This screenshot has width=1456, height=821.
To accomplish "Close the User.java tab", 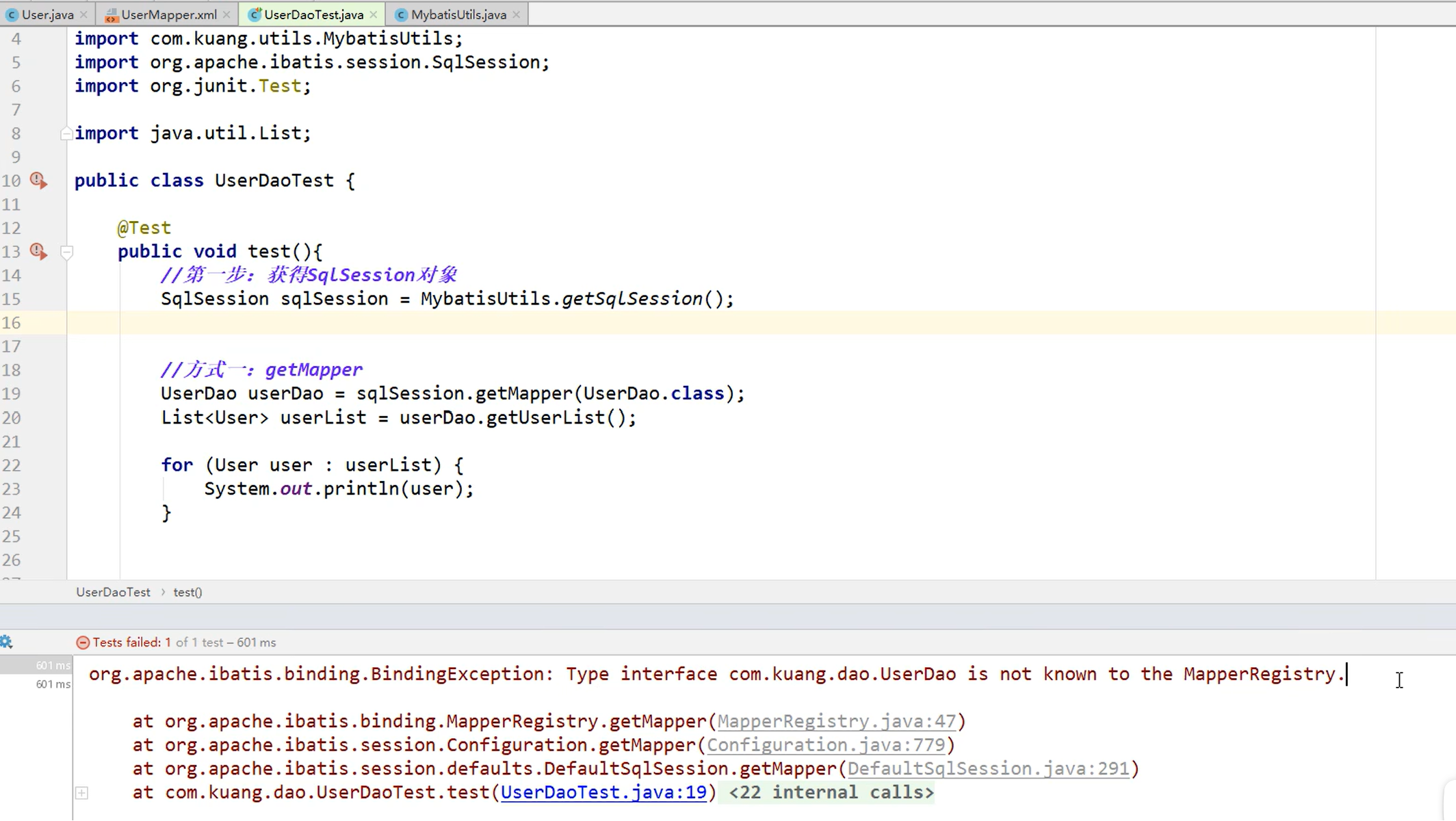I will (x=83, y=14).
